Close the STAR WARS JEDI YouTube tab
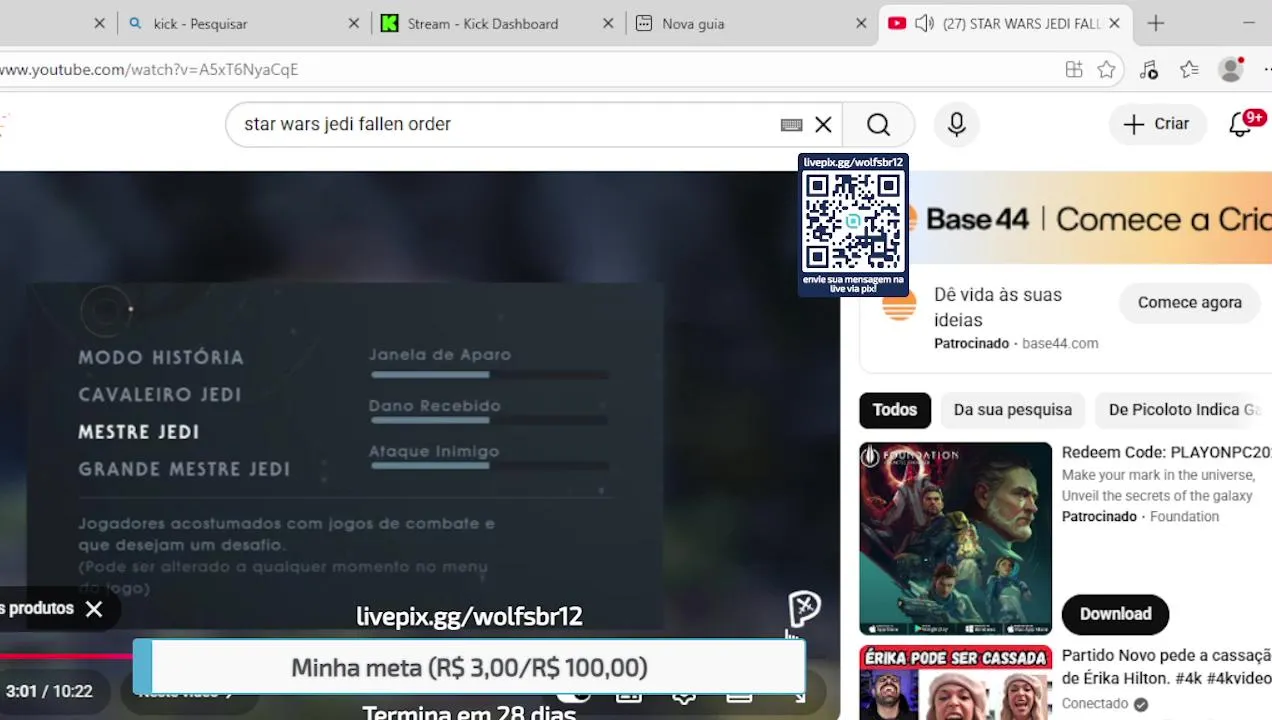The height and width of the screenshot is (720, 1272). click(1115, 23)
